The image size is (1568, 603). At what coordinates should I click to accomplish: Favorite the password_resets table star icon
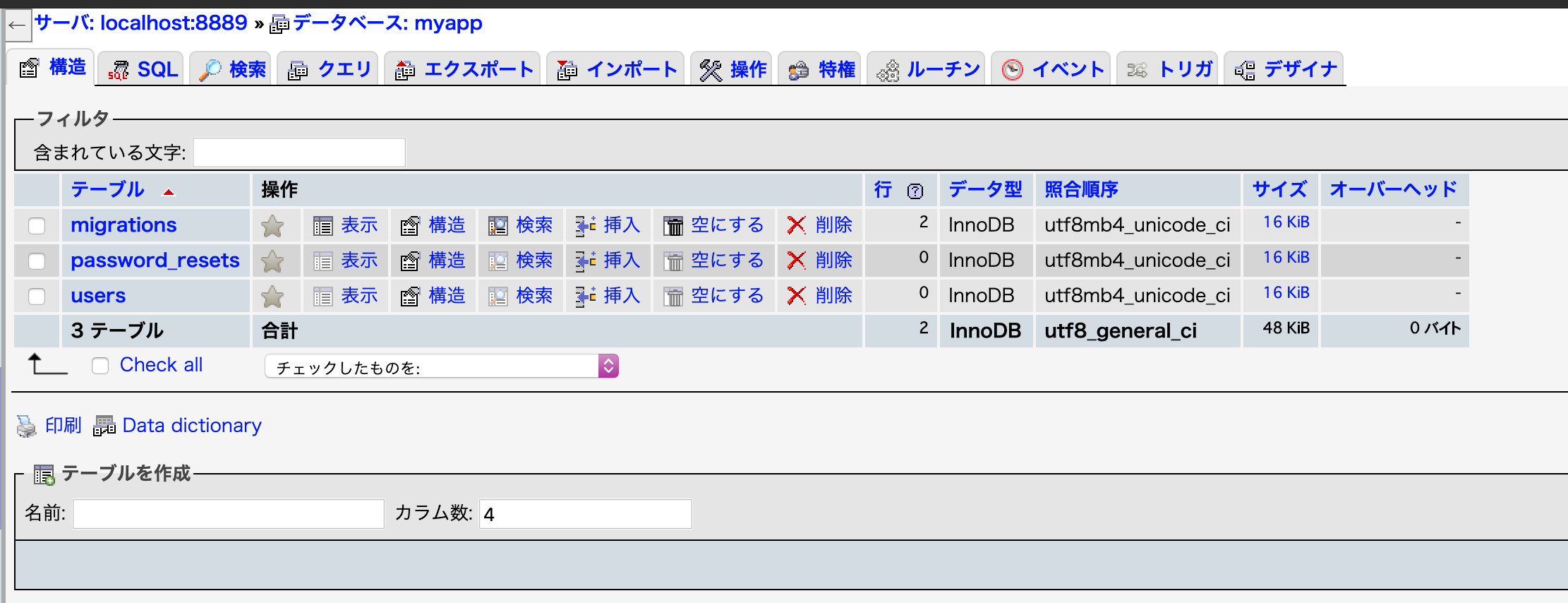point(272,261)
